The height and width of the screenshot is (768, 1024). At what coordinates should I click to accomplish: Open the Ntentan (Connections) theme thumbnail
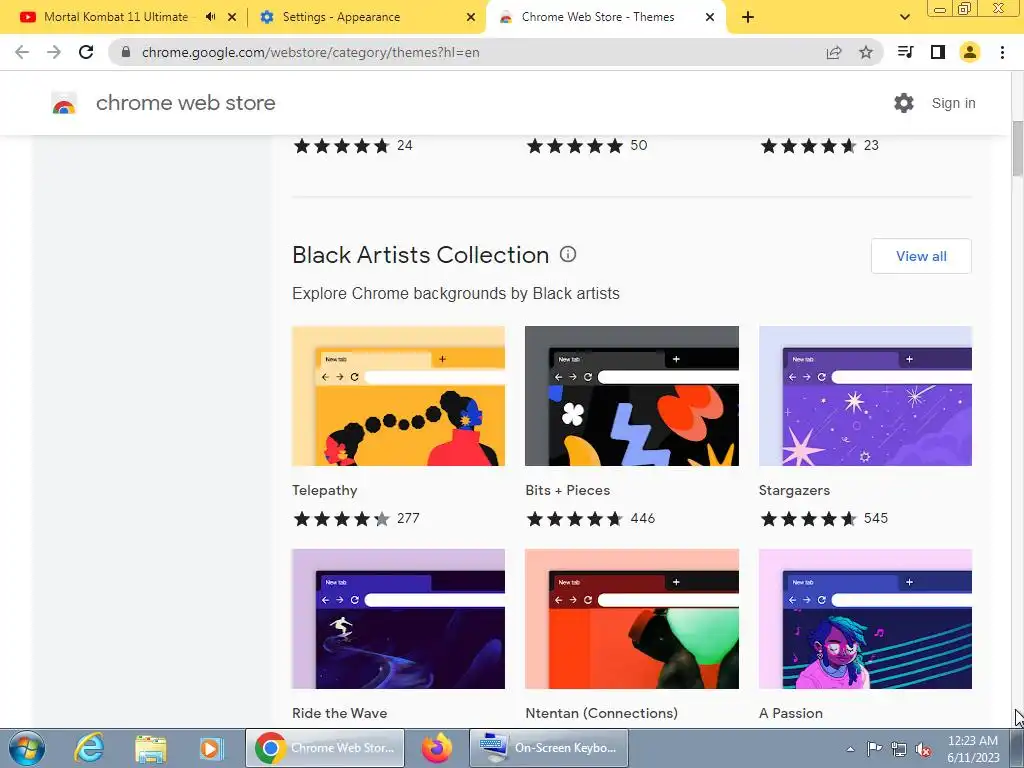click(x=632, y=618)
